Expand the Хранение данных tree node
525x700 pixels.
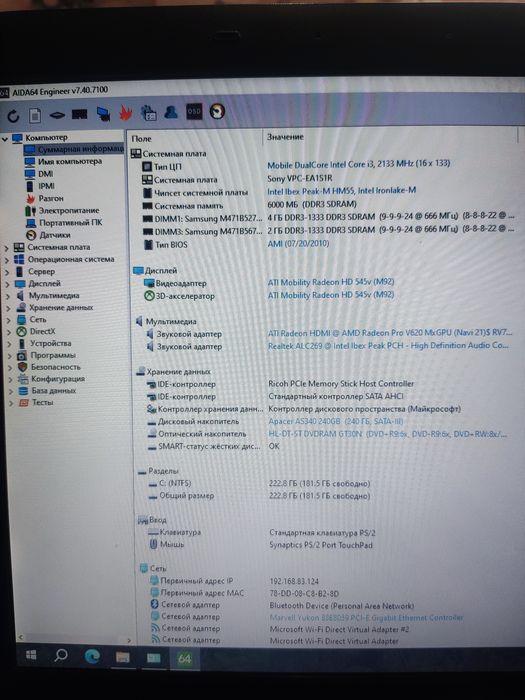(x=9, y=308)
